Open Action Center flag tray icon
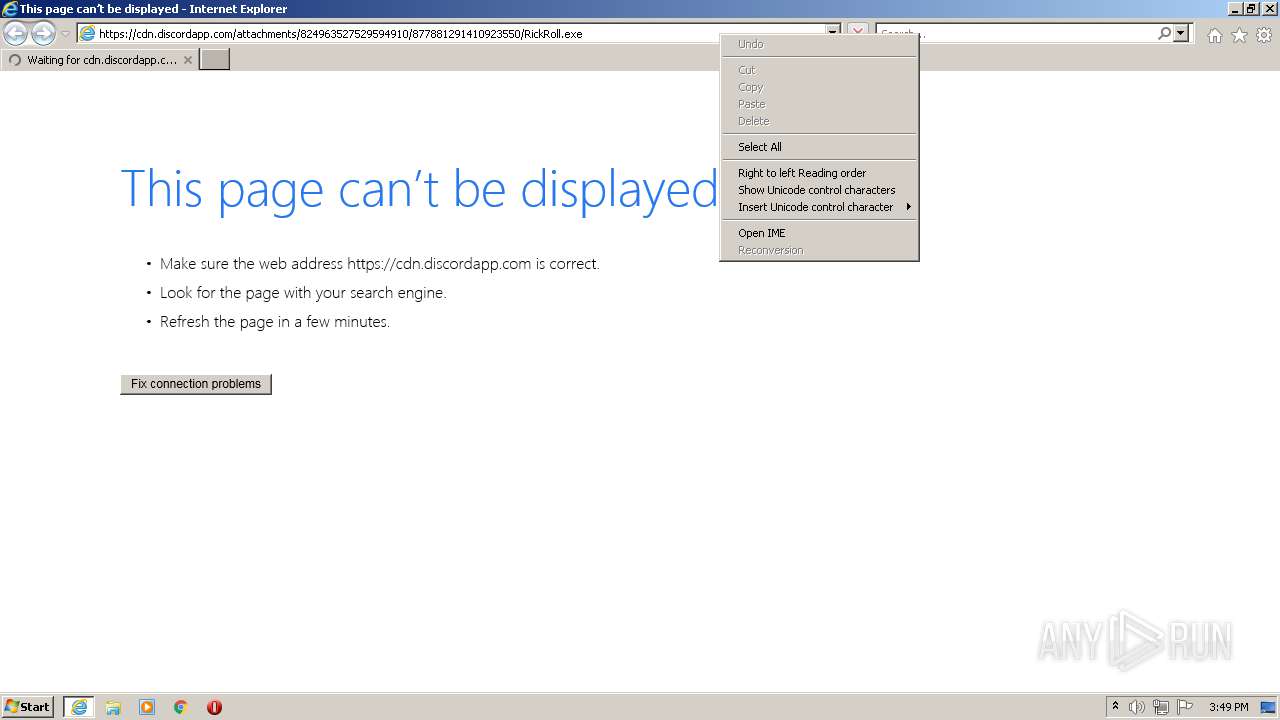The image size is (1280, 720). (1185, 707)
